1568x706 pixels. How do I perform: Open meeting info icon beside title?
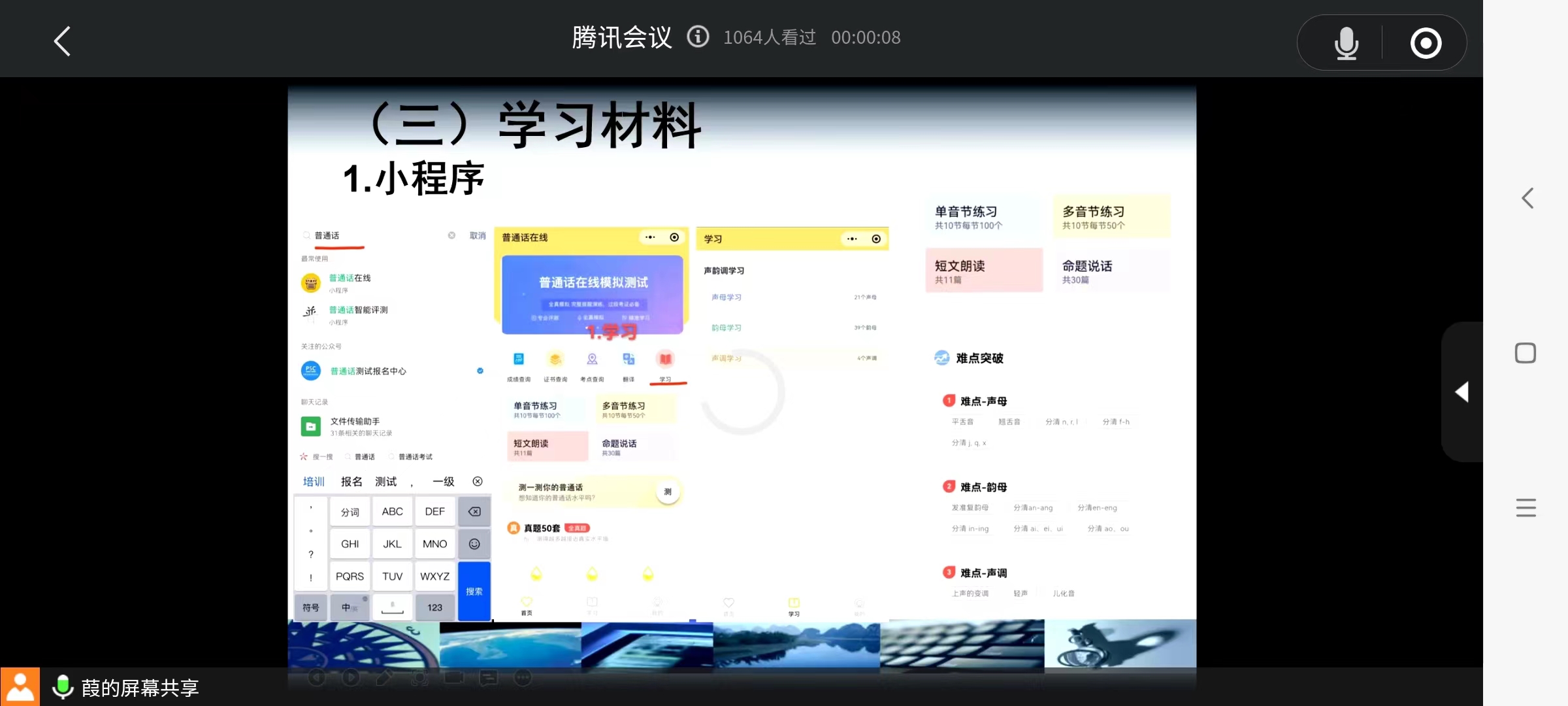[x=698, y=37]
